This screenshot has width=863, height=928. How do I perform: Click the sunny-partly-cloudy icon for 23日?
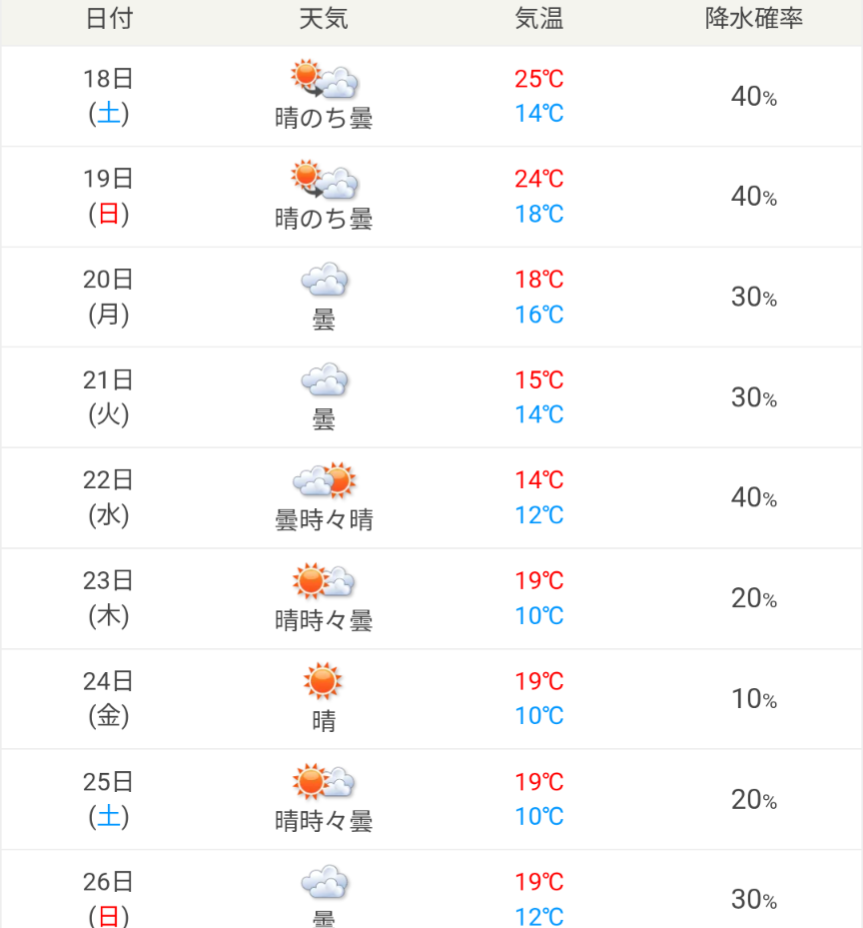click(x=324, y=582)
